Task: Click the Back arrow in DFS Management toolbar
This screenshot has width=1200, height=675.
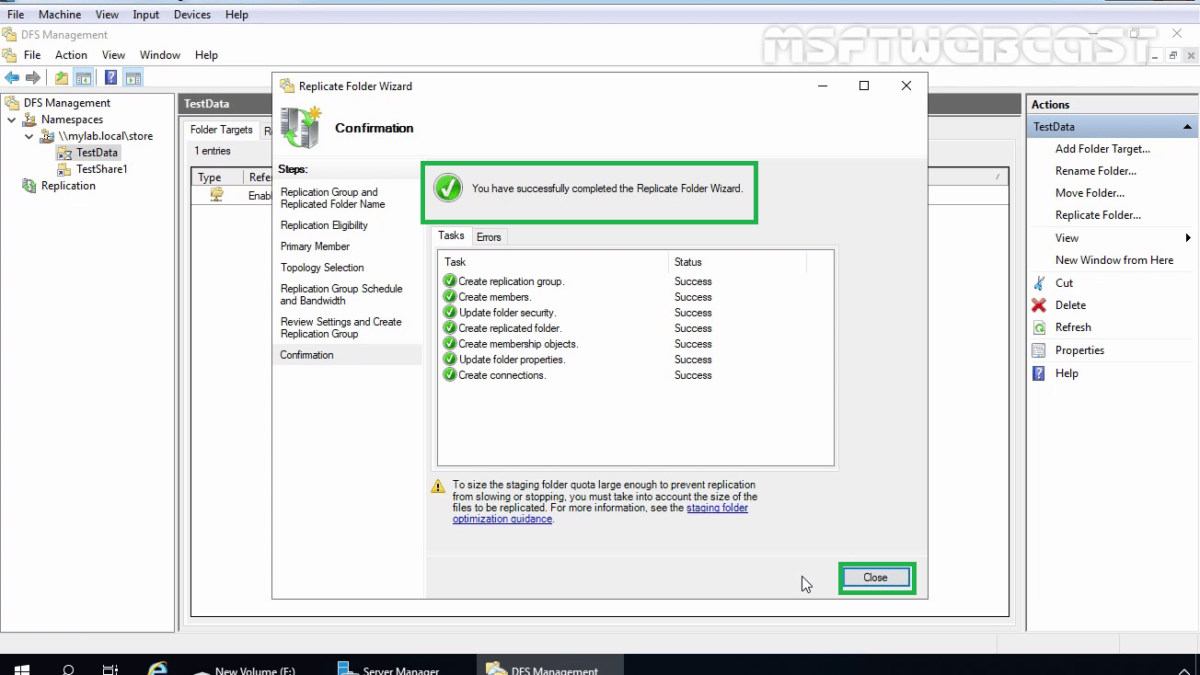Action: 12,78
